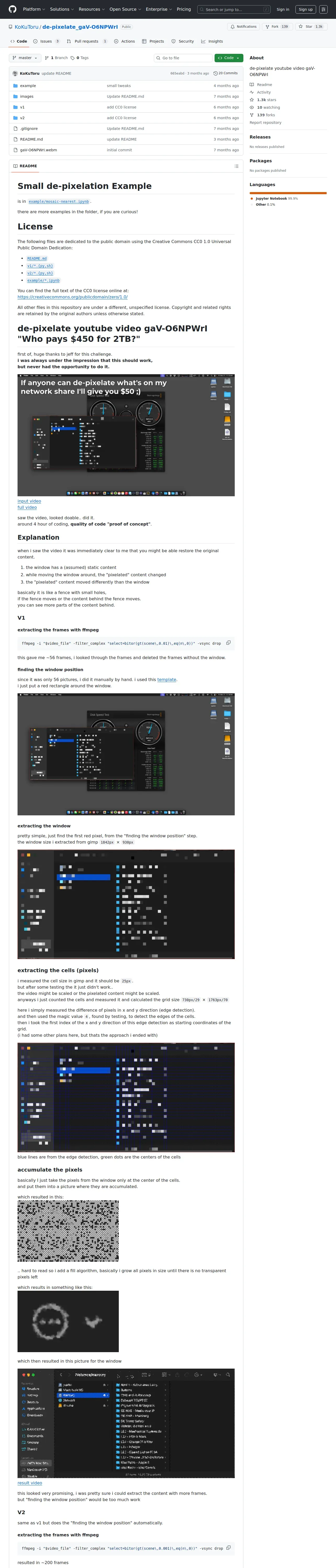336x1568 pixels.
Task: Open the 'initial commit' message
Action: coord(120,150)
